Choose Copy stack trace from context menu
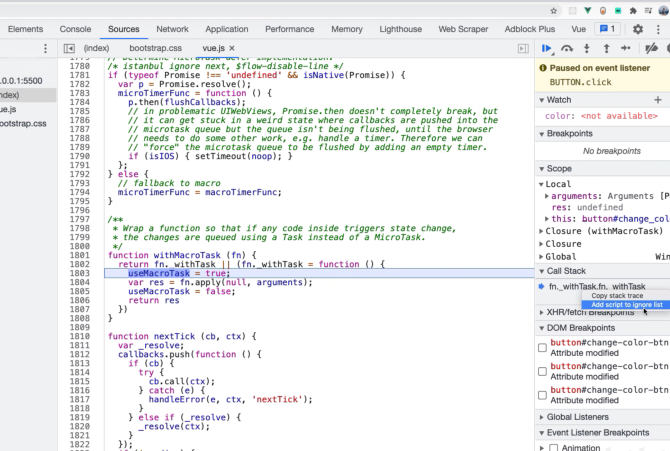Image resolution: width=670 pixels, height=451 pixels. (617, 296)
